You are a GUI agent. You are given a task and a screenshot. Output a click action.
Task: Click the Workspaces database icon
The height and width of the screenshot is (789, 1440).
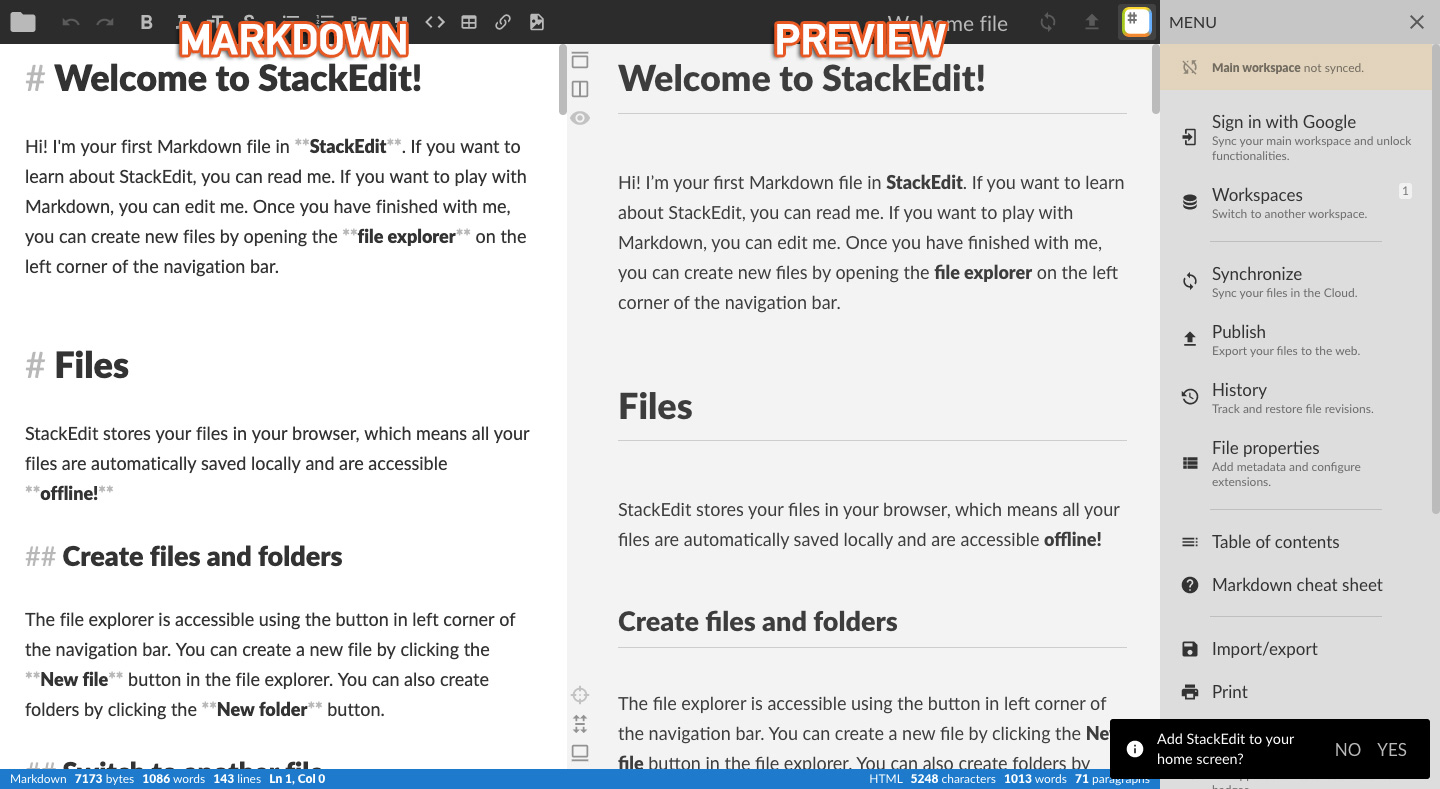click(x=1190, y=203)
